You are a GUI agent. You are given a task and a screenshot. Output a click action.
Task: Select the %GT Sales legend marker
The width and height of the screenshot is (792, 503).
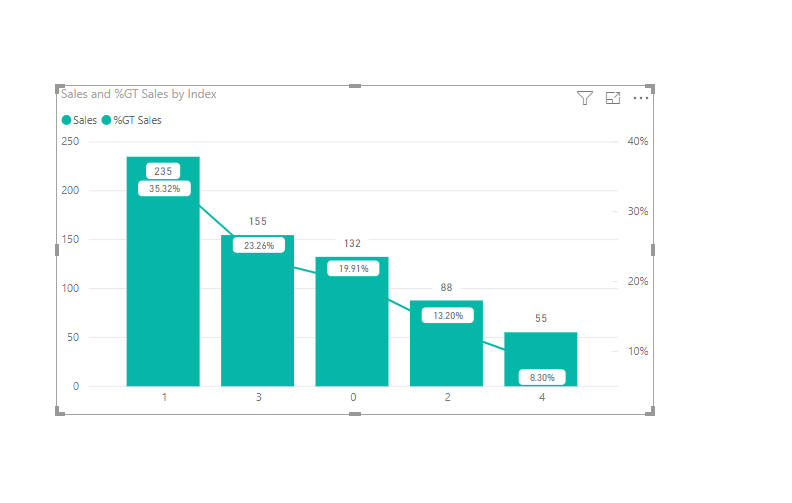tap(106, 120)
